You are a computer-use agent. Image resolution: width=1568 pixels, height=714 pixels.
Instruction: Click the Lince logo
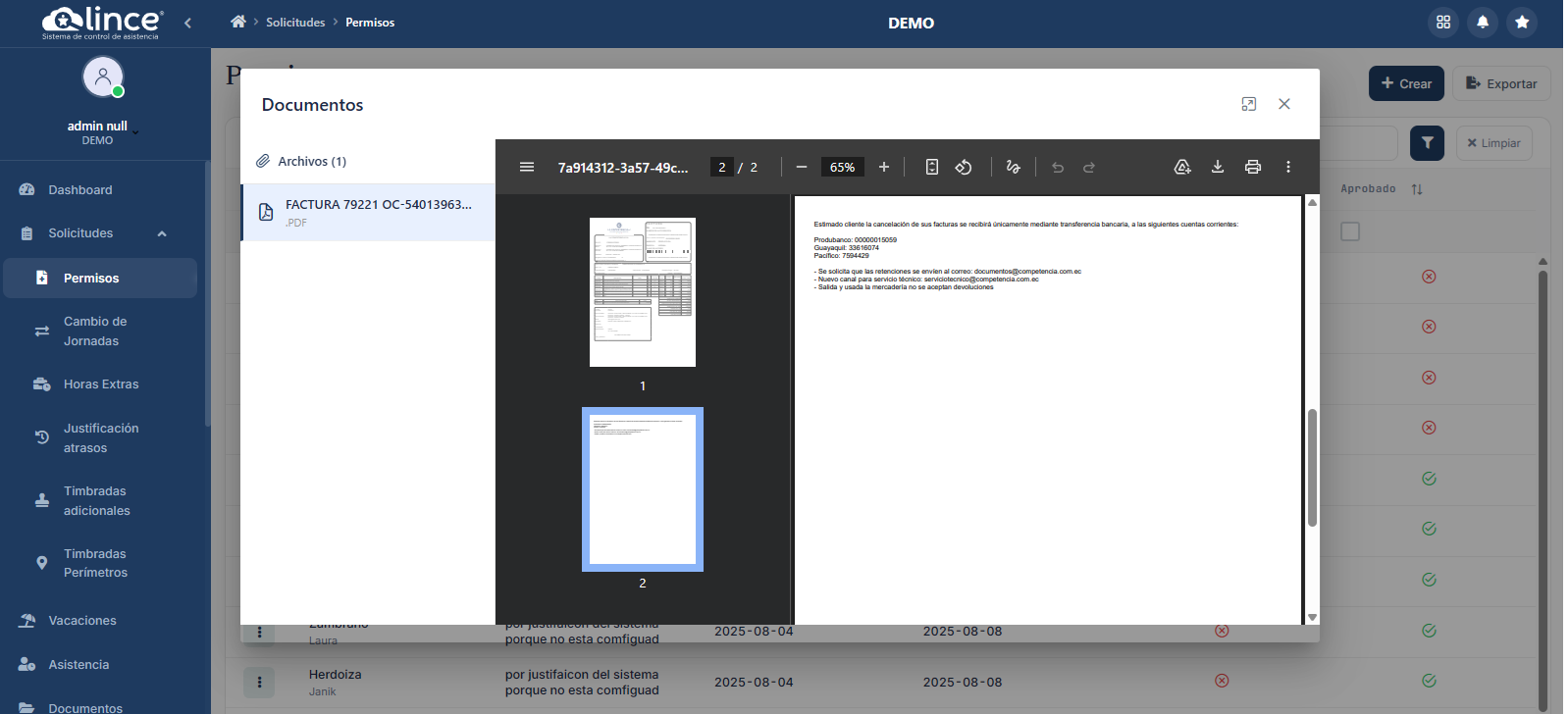click(102, 23)
